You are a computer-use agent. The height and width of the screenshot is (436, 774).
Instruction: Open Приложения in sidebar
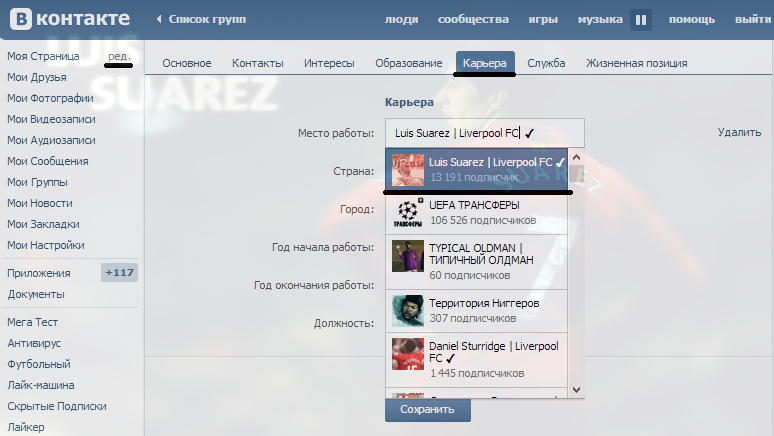click(39, 273)
